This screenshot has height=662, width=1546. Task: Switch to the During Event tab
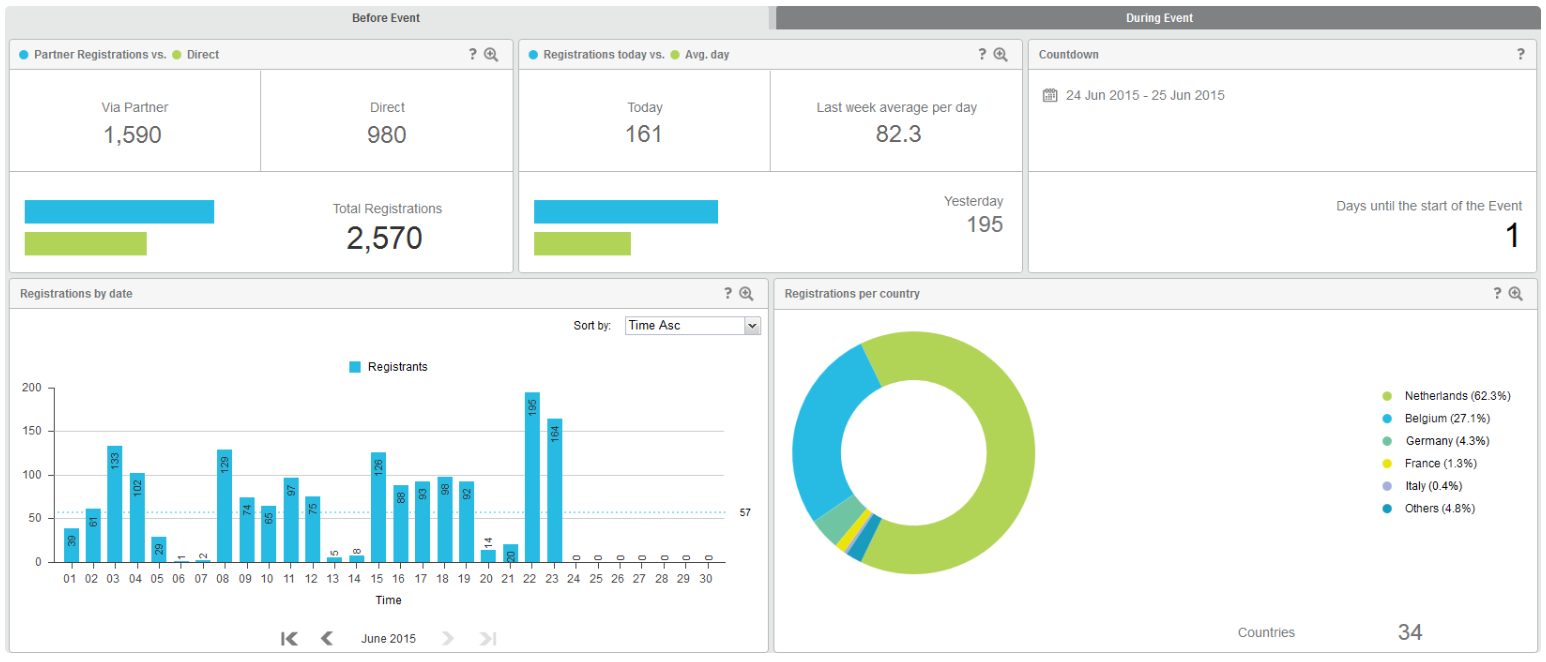coord(1158,18)
